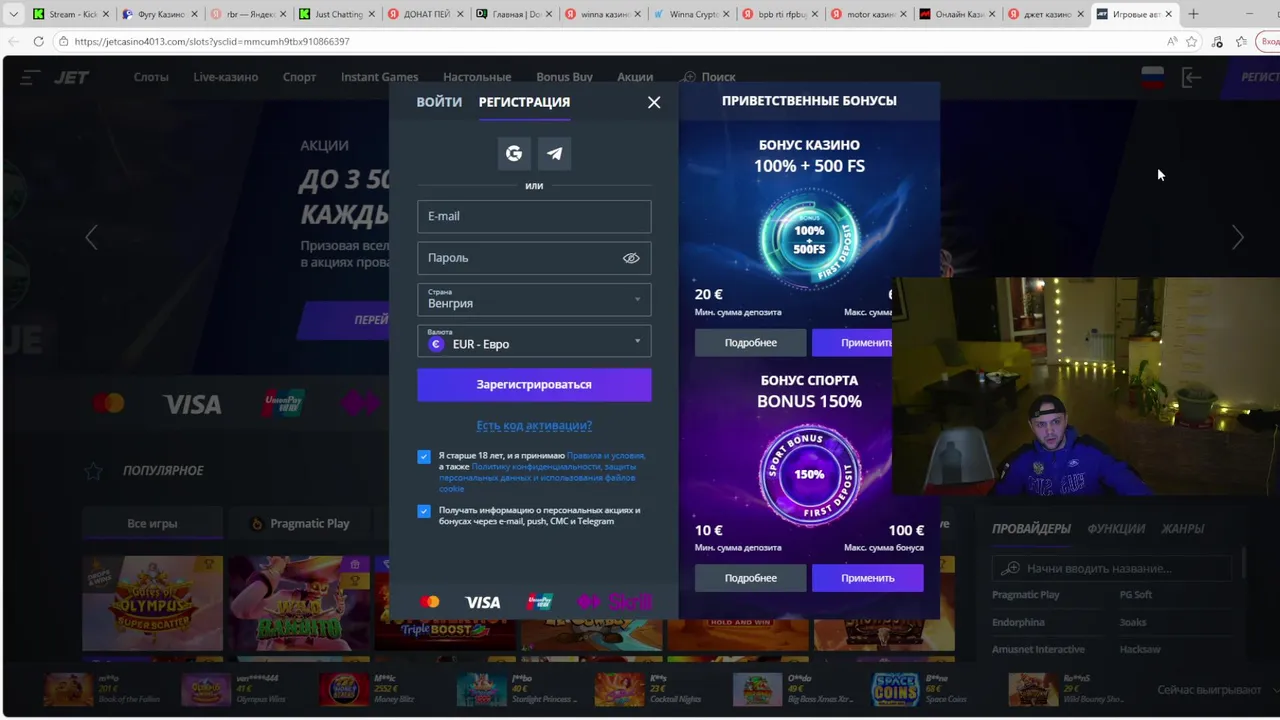Open the browser extensions icon
Viewport: 1280px width, 720px height.
pos(1216,41)
